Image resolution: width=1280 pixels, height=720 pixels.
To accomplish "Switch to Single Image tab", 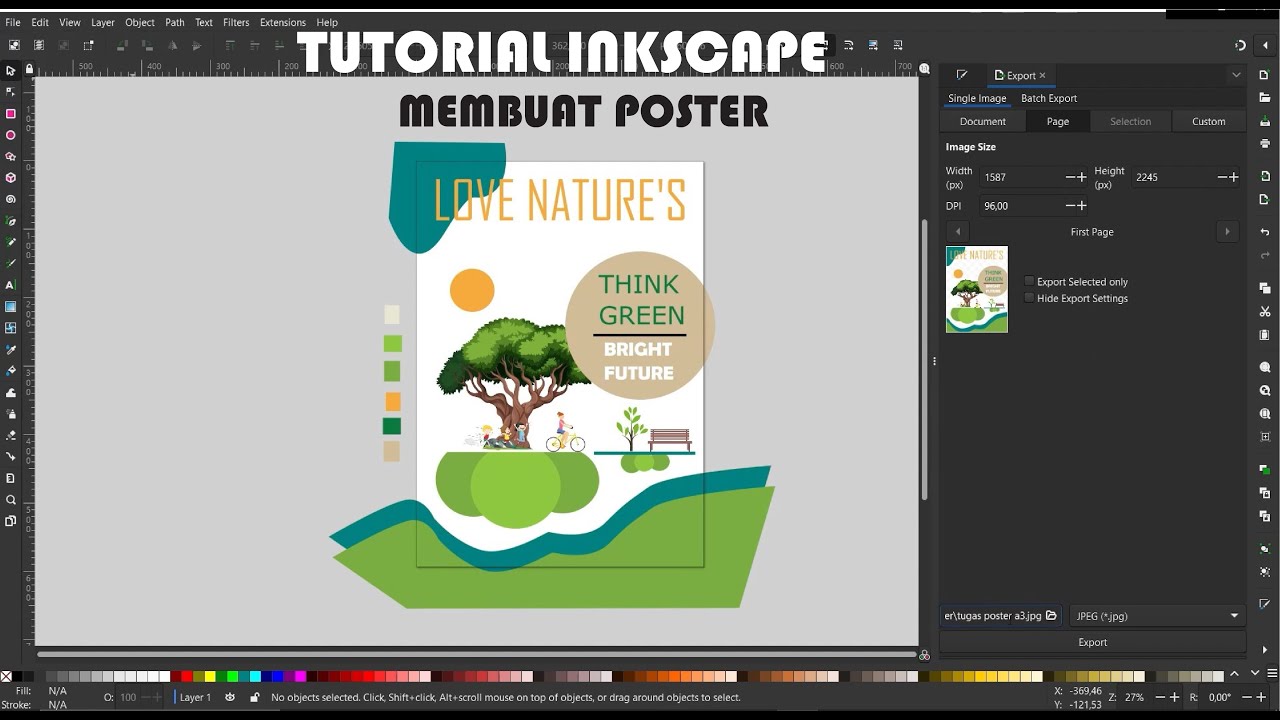I will tap(977, 98).
